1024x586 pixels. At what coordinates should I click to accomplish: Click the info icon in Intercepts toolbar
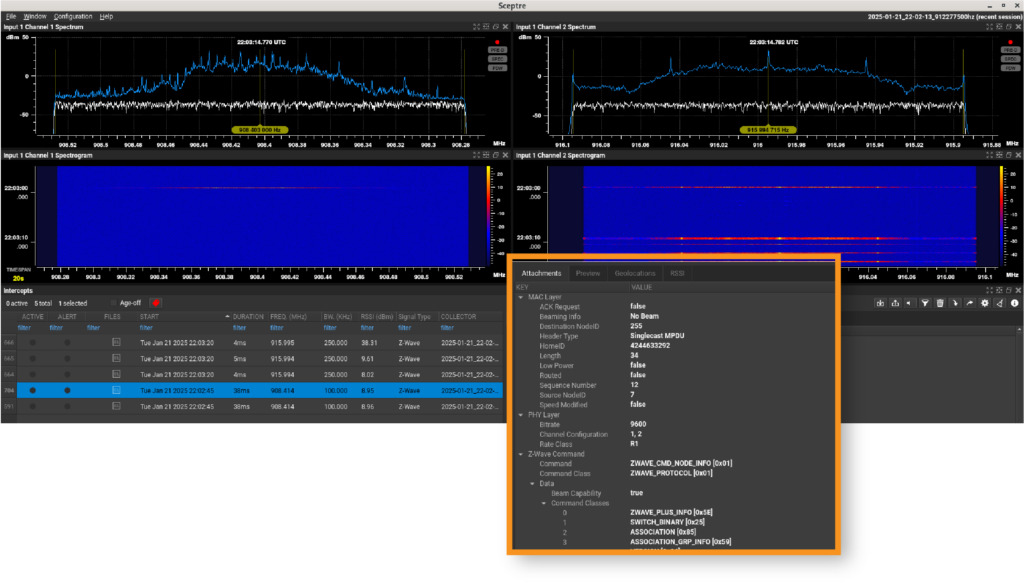[1014, 303]
